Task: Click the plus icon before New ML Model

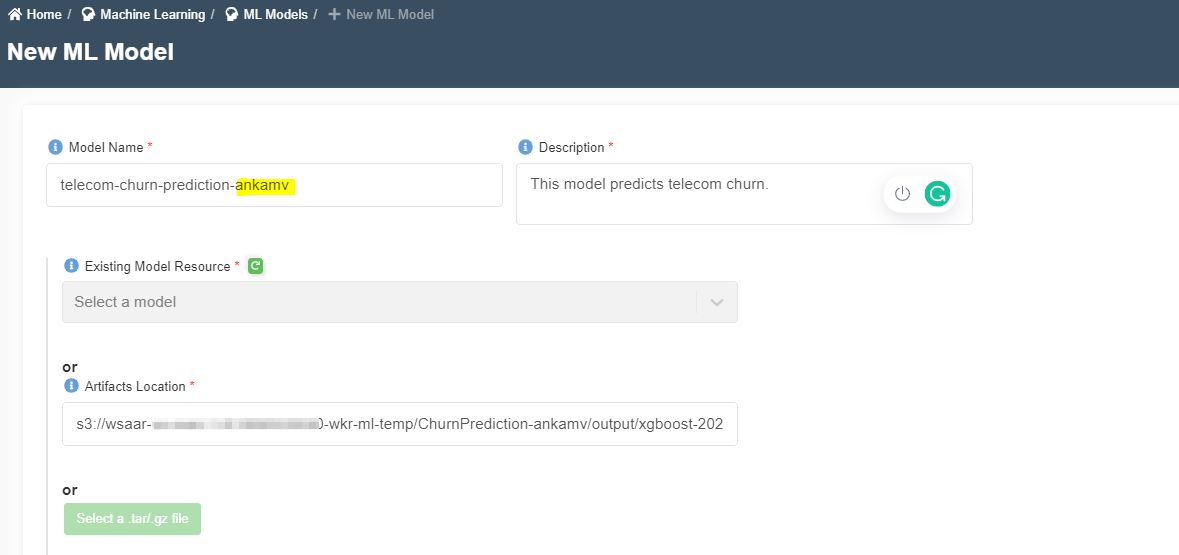Action: pos(335,14)
